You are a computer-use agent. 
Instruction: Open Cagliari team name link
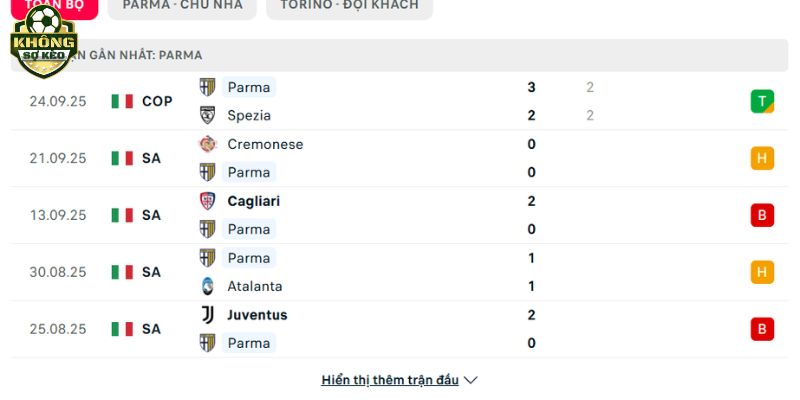click(x=254, y=201)
